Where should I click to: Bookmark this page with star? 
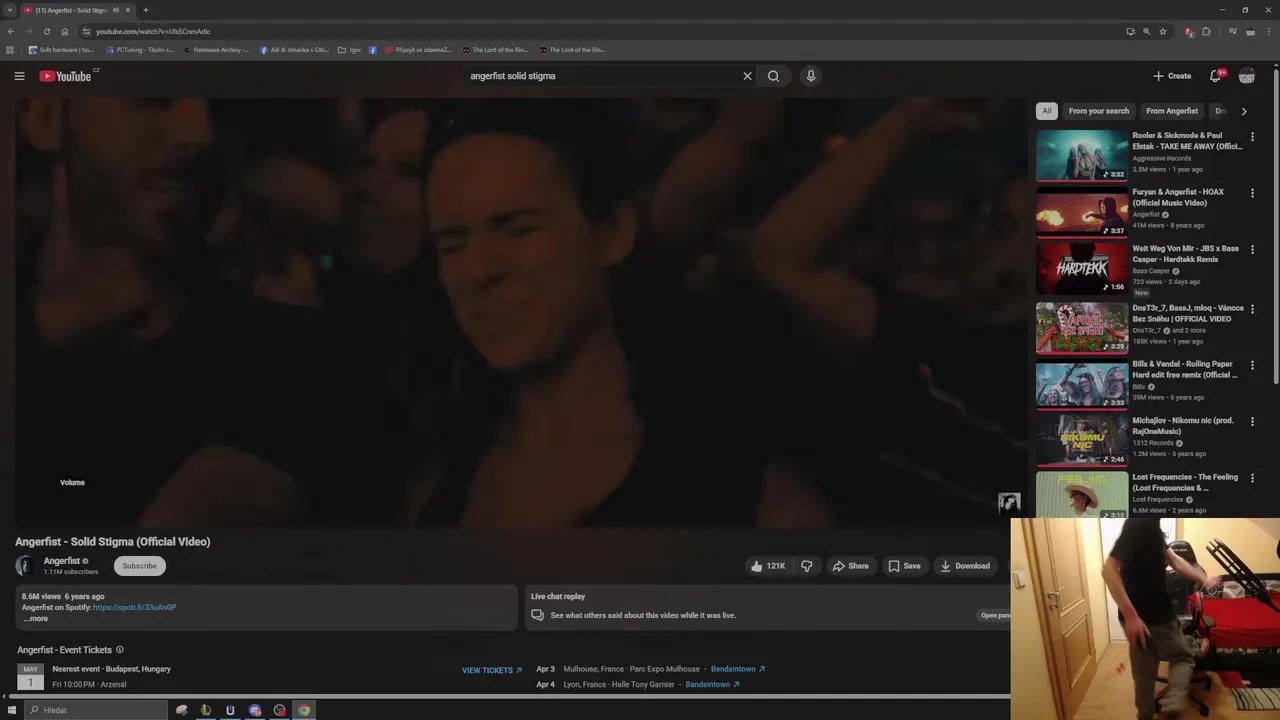pyautogui.click(x=1163, y=31)
